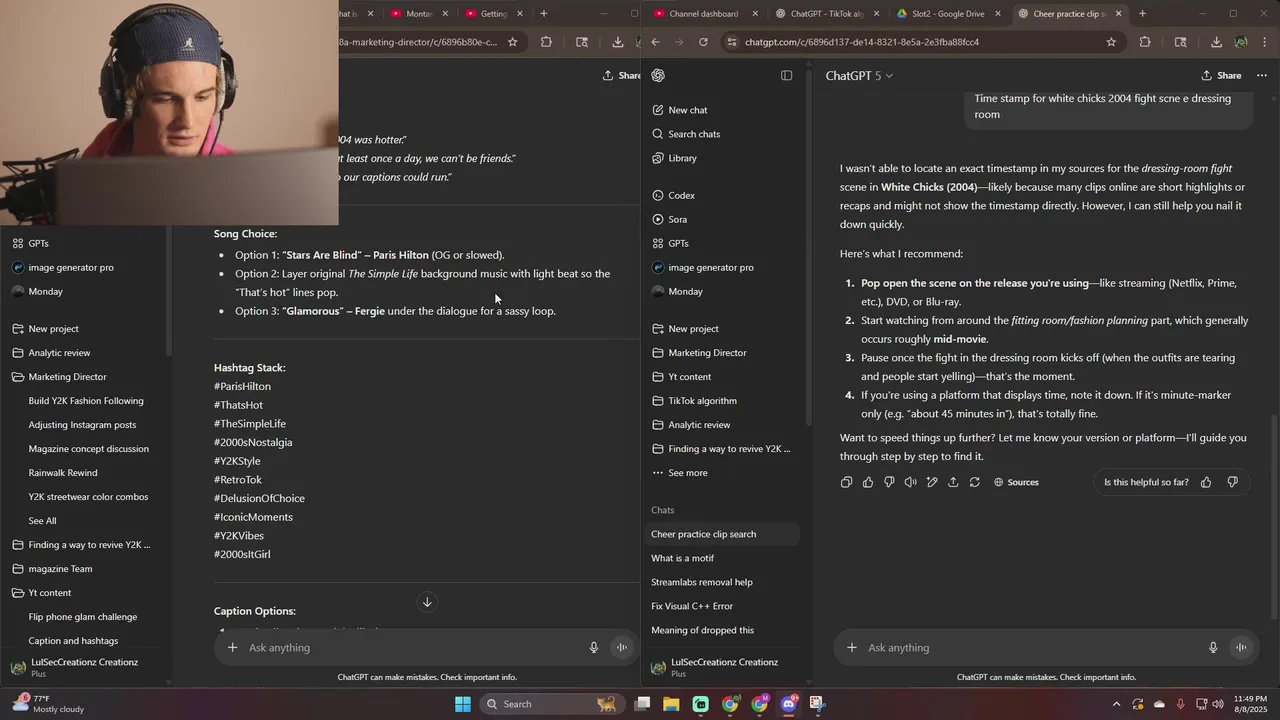1280x720 pixels.
Task: Open Sources for the response
Action: point(1016,482)
